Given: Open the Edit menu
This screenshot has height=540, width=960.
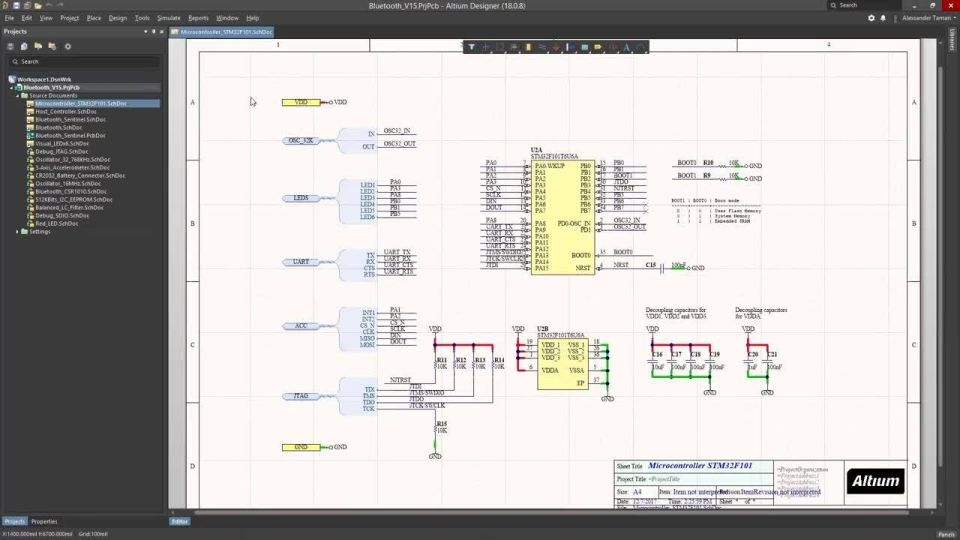Looking at the screenshot, I should 27,18.
